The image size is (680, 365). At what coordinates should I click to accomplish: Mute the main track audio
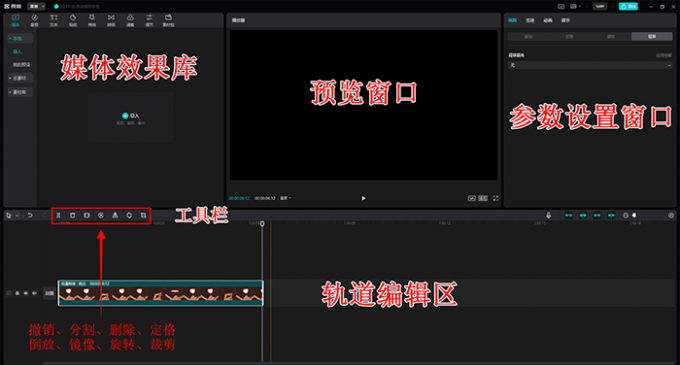click(x=34, y=293)
